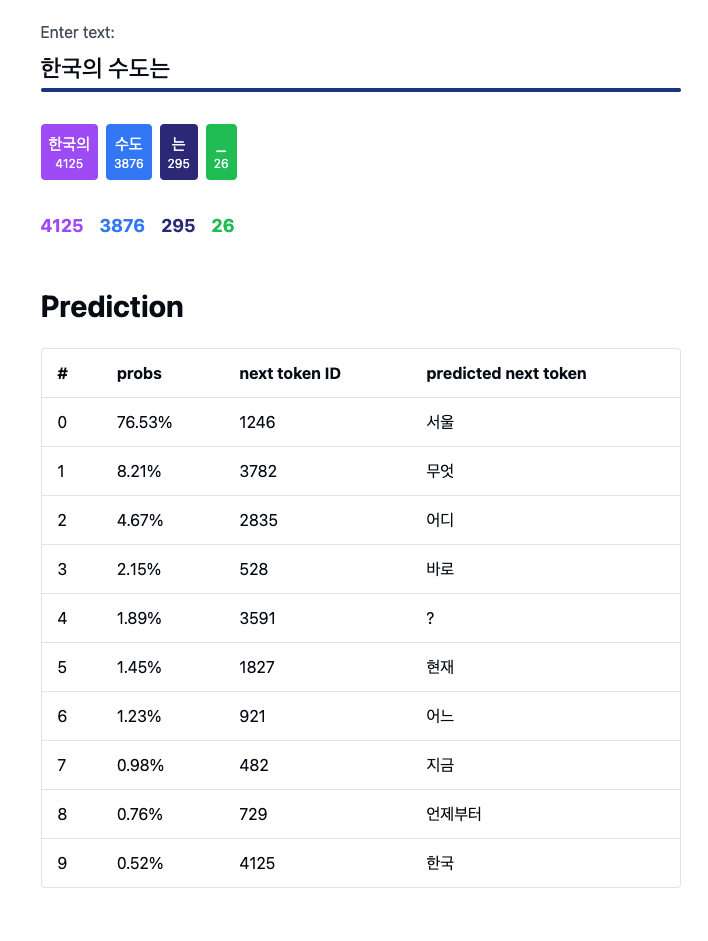Click the Prediction heading
The width and height of the screenshot is (708, 941).
click(112, 307)
